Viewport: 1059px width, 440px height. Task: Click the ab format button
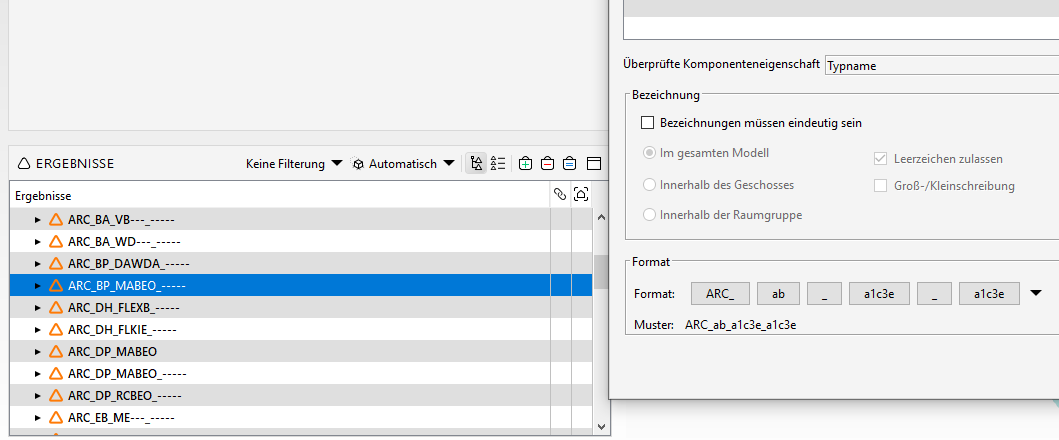coord(779,293)
